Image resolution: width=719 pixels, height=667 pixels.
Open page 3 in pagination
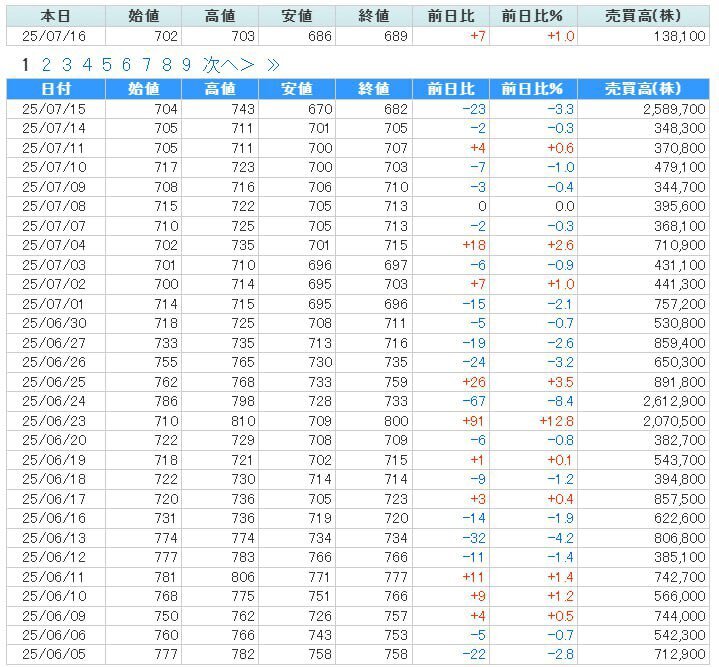tap(66, 65)
